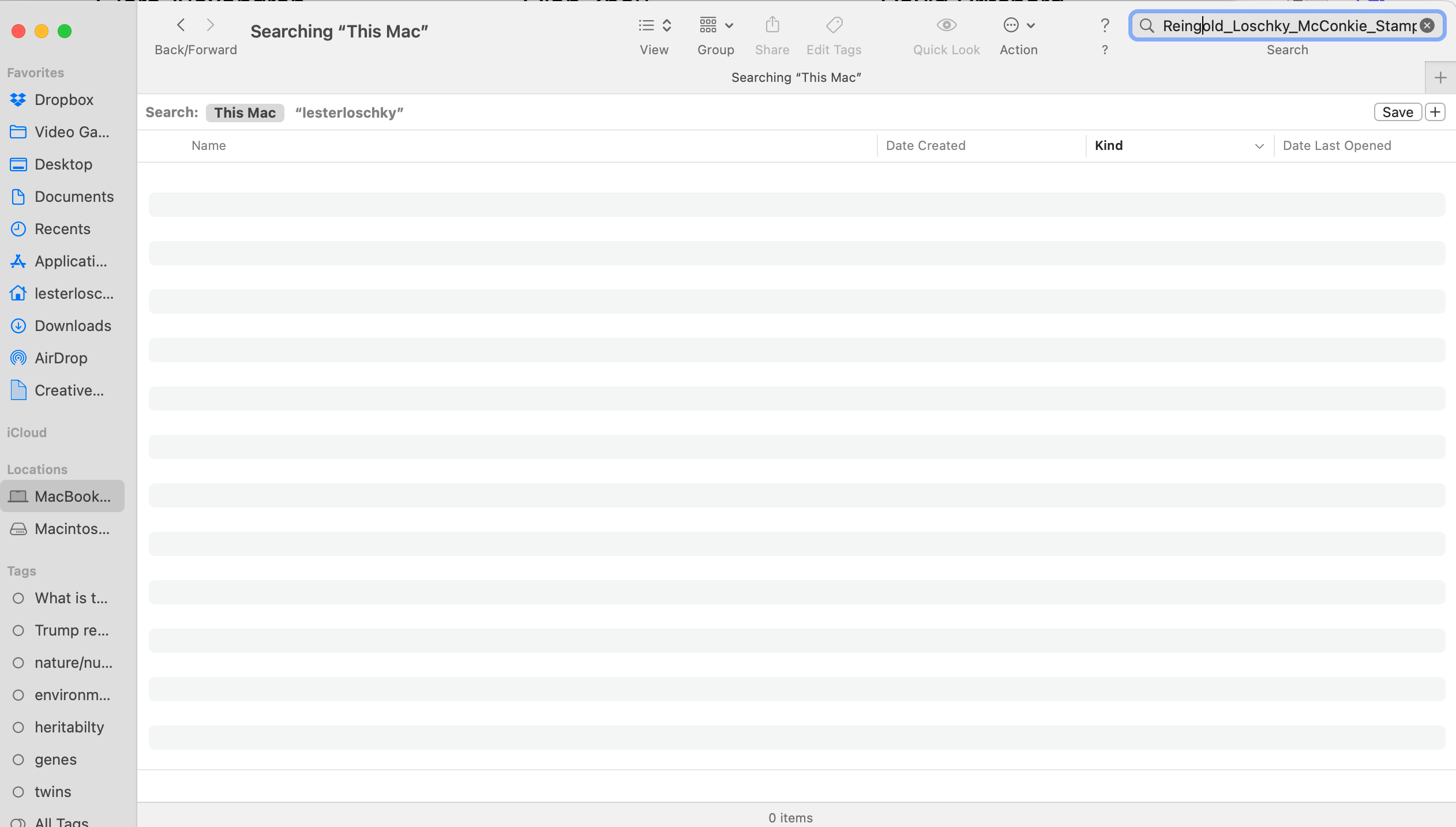Click the Quick Look eye icon
Image resolution: width=1456 pixels, height=827 pixels.
click(947, 24)
